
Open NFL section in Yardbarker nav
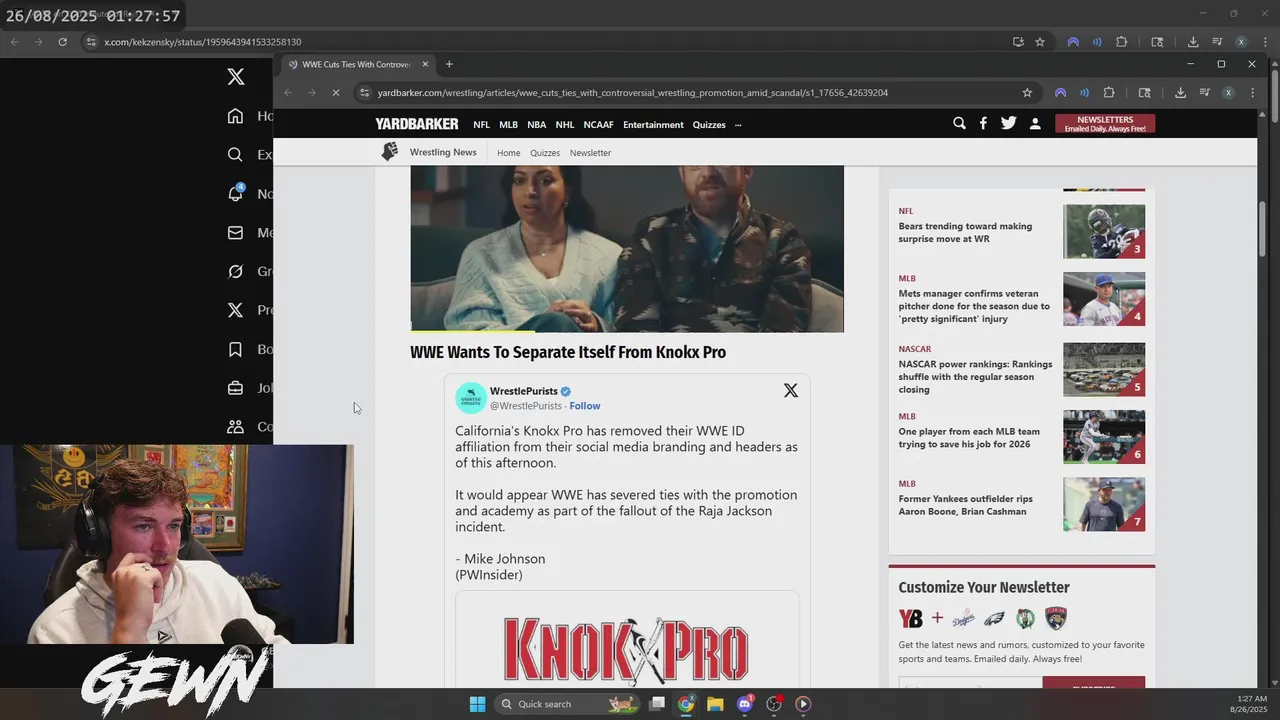pos(481,125)
